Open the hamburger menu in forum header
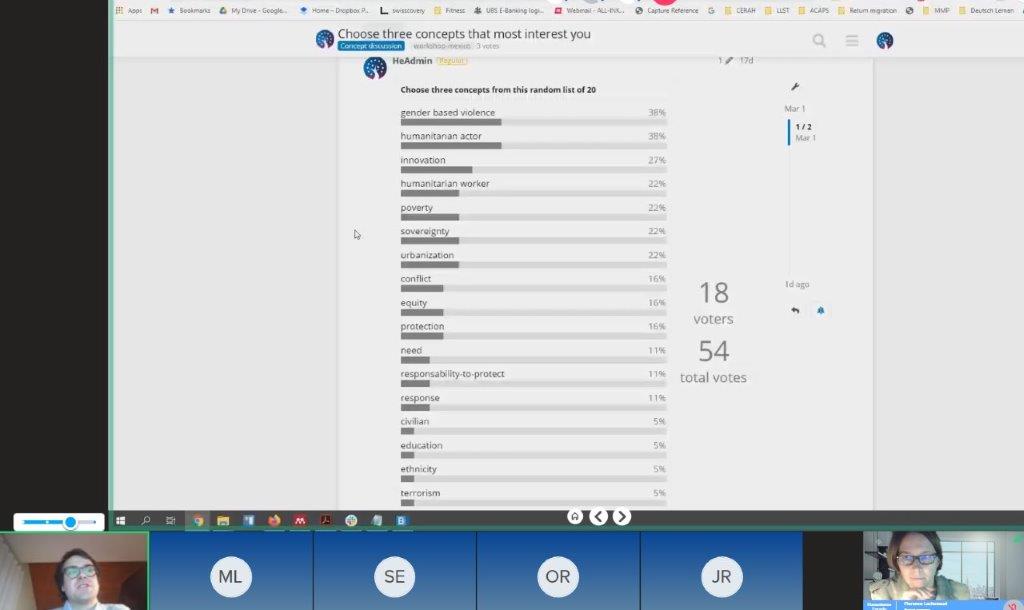The height and width of the screenshot is (610, 1024). point(852,41)
